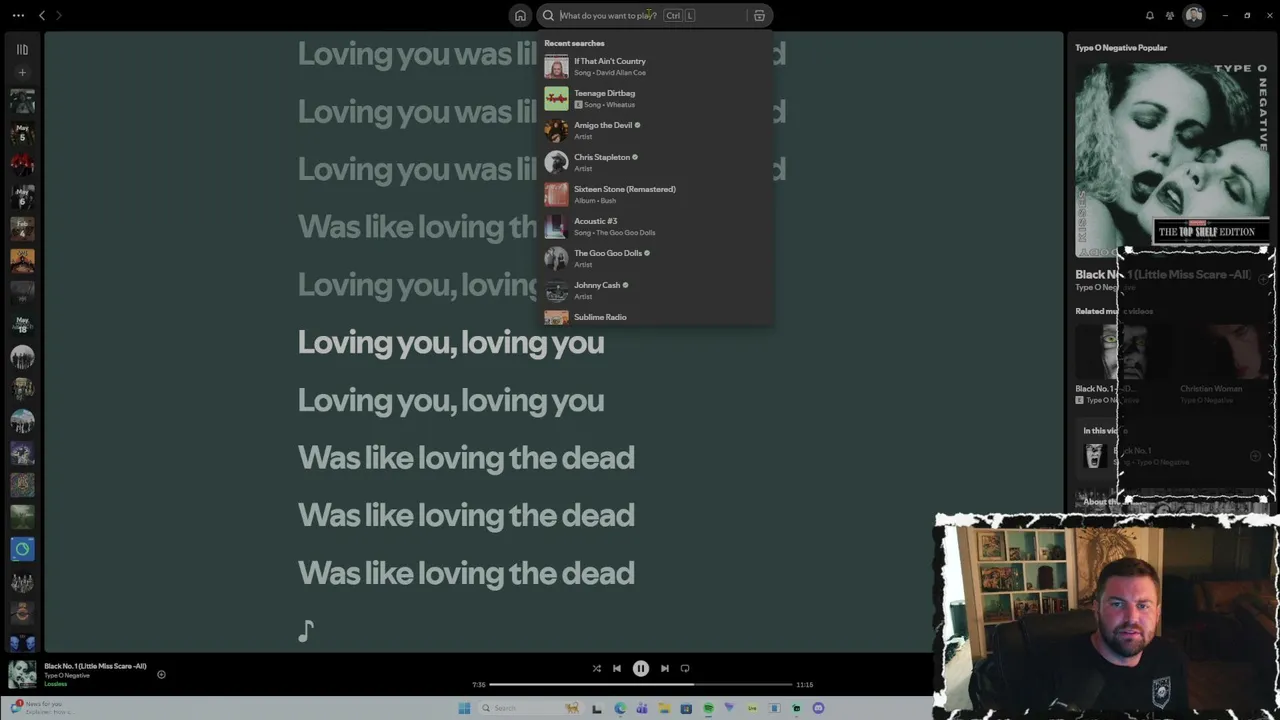This screenshot has height=720, width=1280.
Task: Go back with the left arrow
Action: (42, 15)
